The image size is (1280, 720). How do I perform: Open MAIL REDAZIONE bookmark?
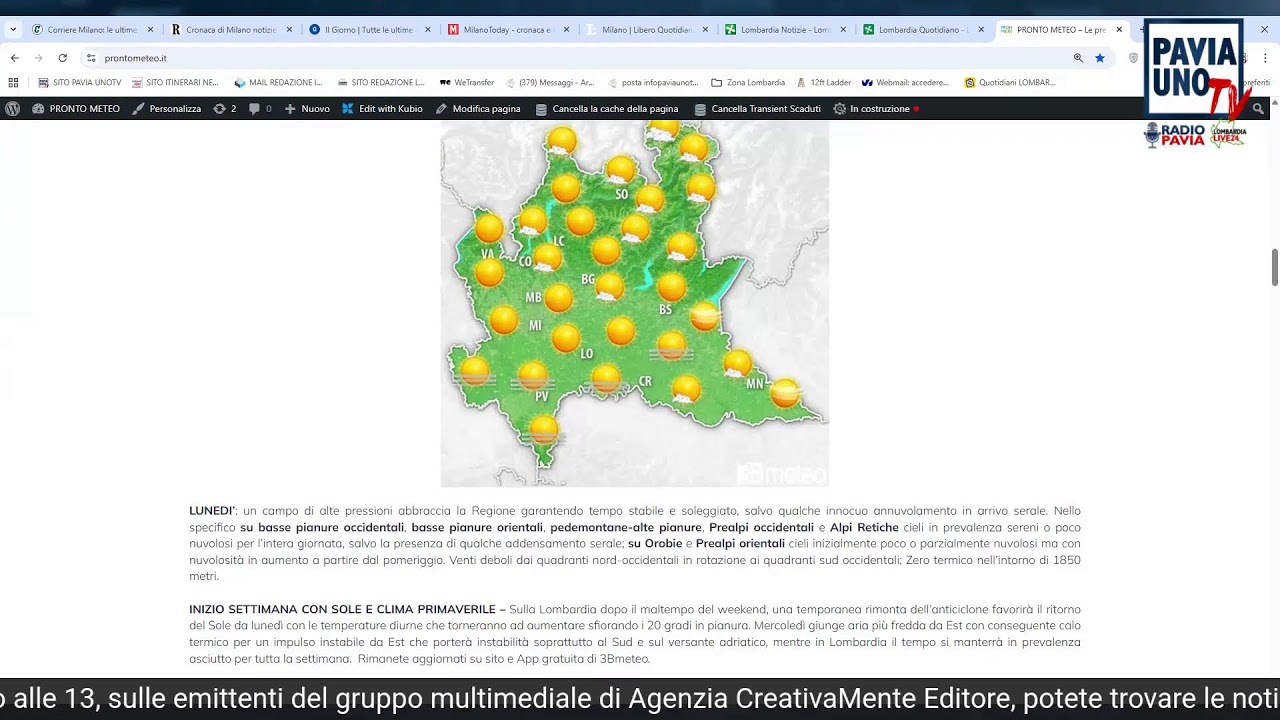coord(278,82)
